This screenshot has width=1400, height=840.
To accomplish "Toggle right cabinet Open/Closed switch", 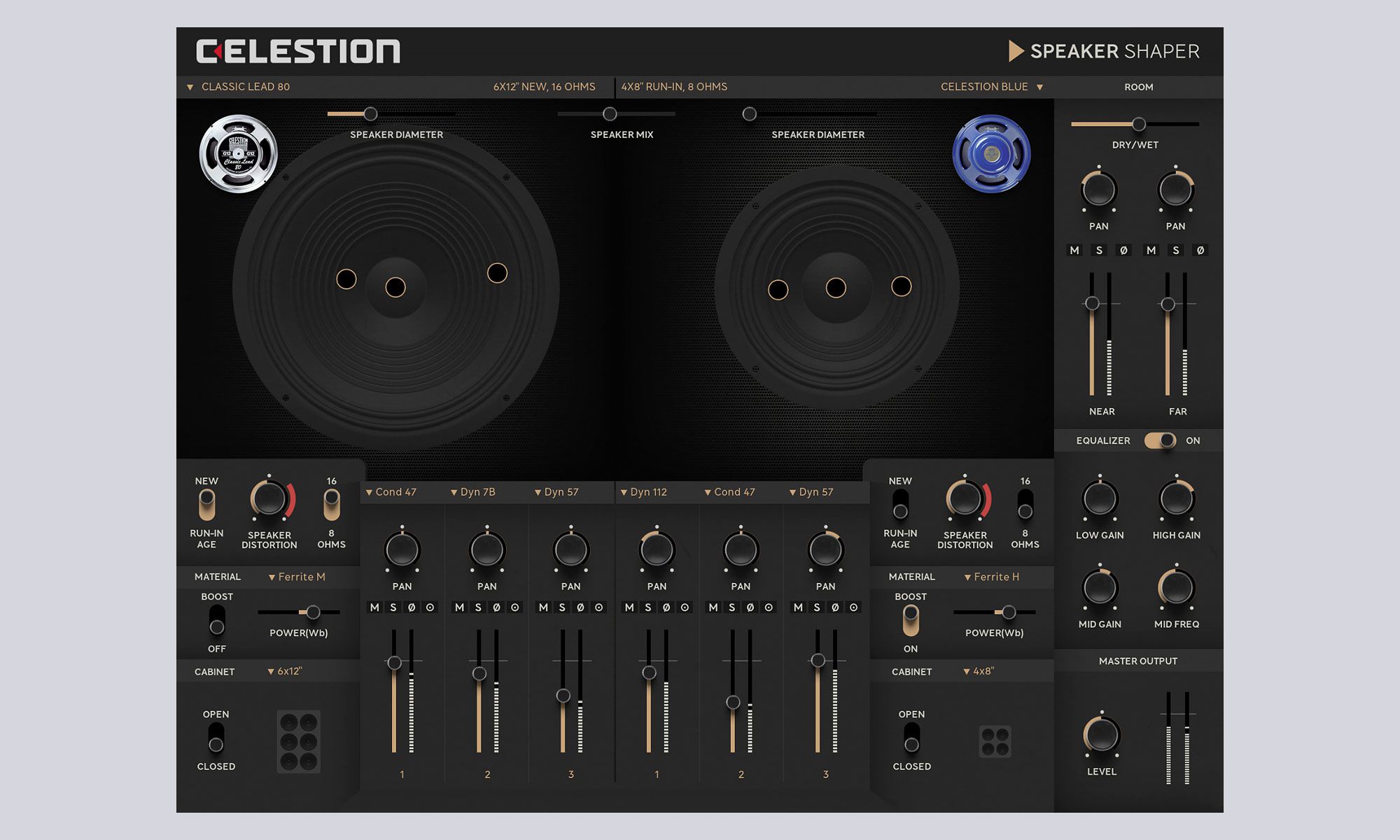I will pos(911,738).
